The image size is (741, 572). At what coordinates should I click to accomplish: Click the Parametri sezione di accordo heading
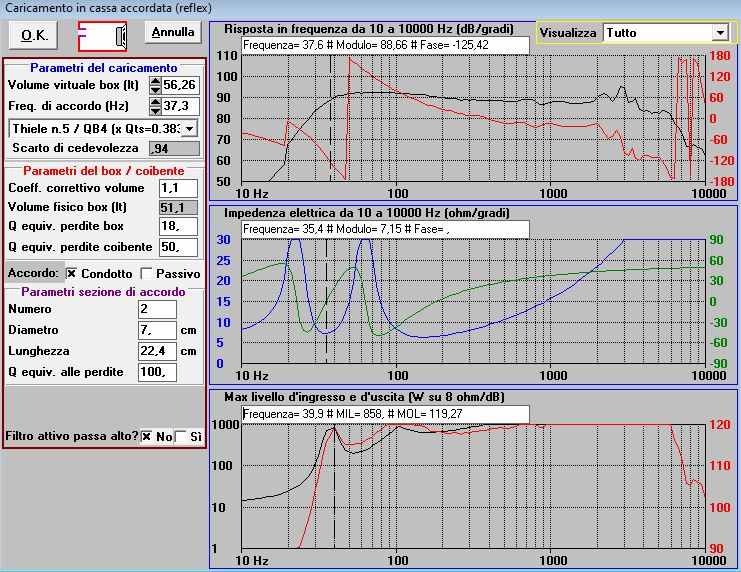pos(103,292)
